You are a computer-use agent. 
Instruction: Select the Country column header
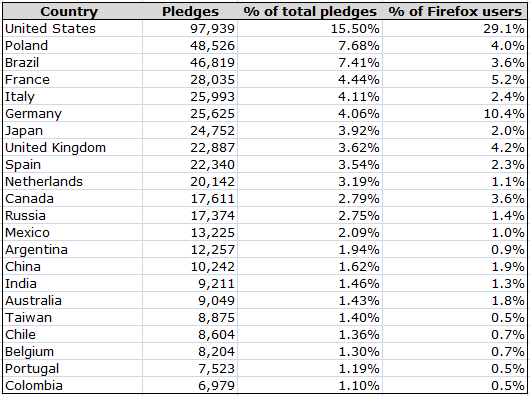(x=69, y=11)
